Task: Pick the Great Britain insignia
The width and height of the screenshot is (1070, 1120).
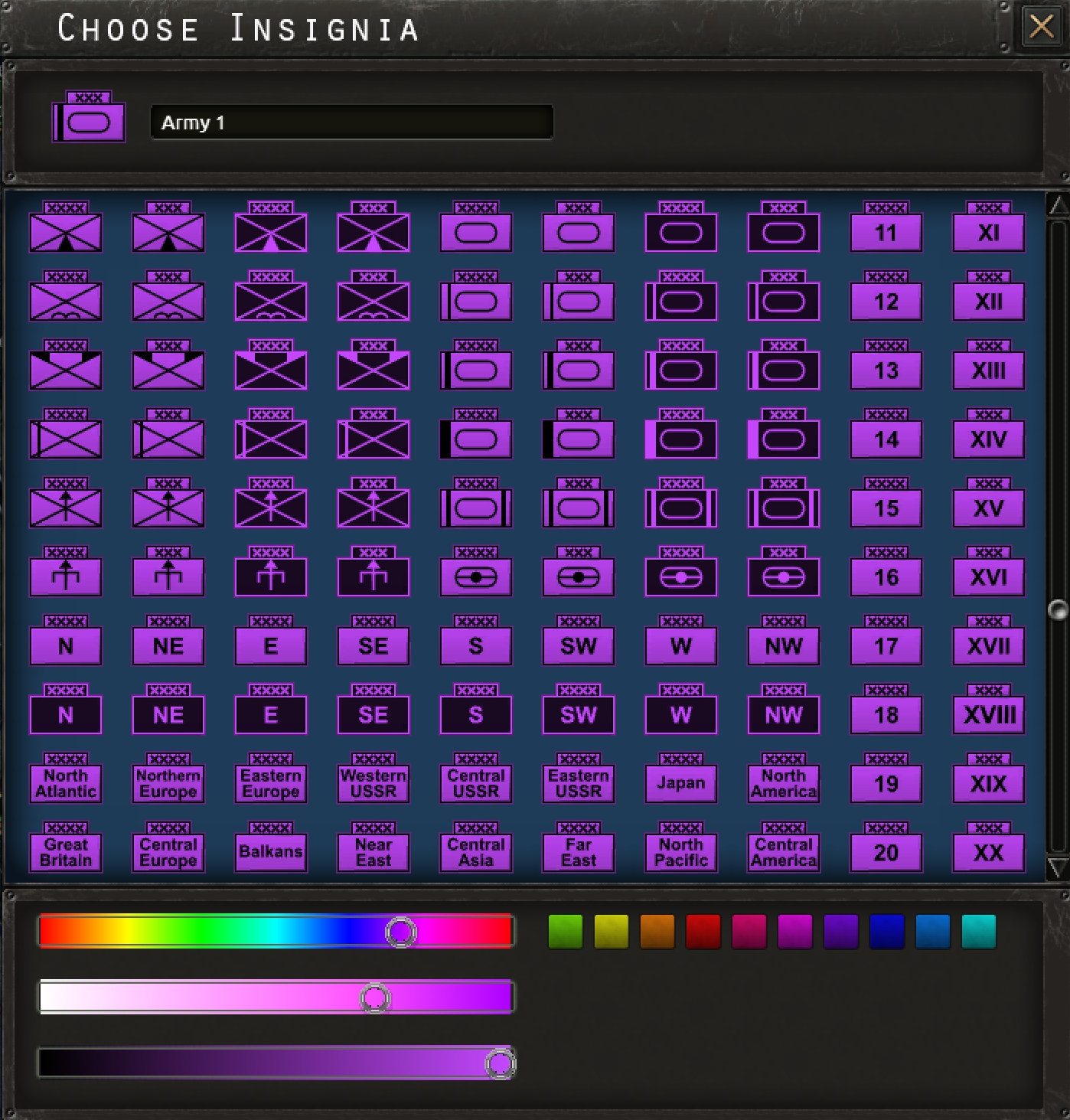Action: point(66,847)
